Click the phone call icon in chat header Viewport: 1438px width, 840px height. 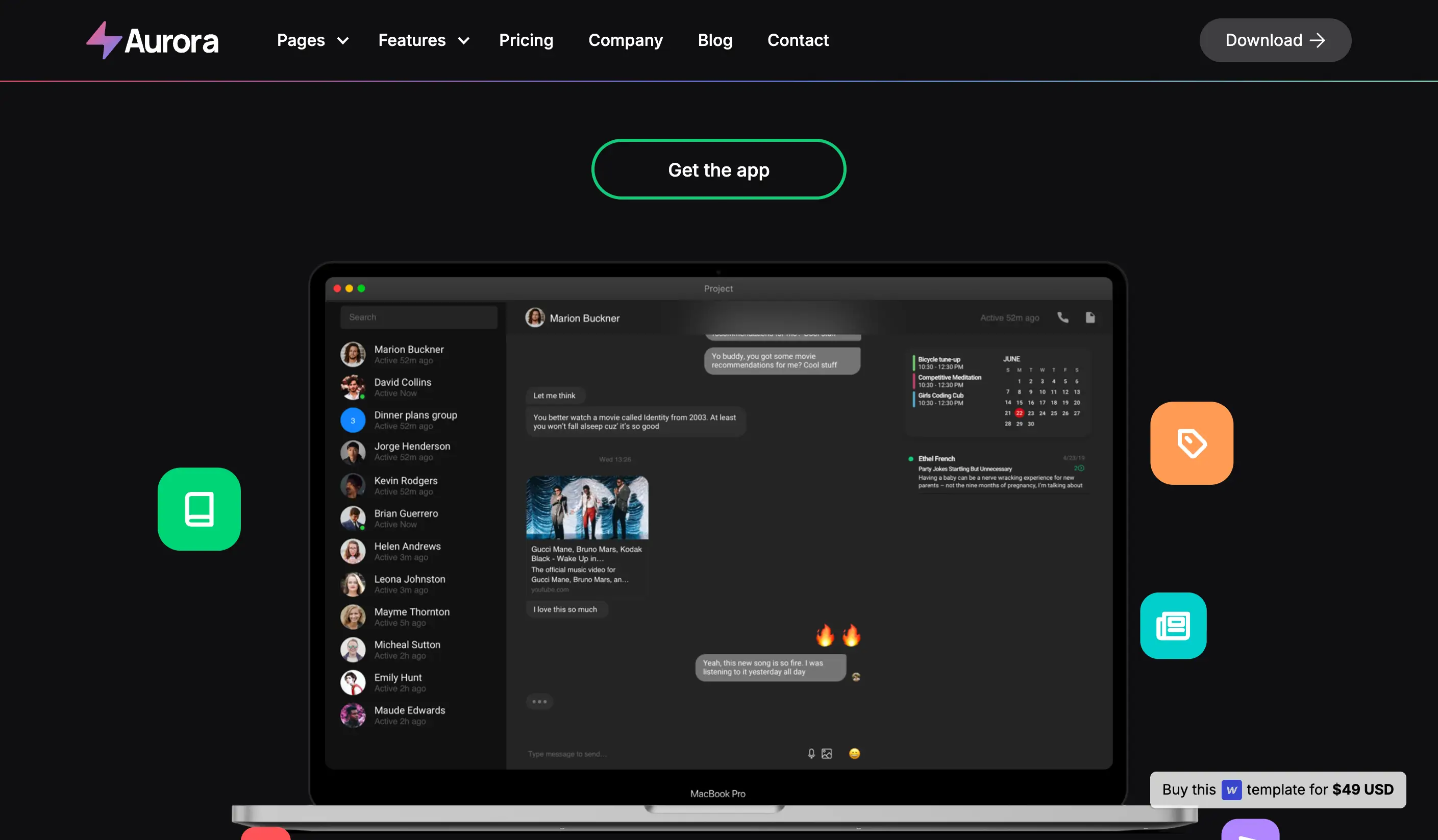[x=1062, y=317]
